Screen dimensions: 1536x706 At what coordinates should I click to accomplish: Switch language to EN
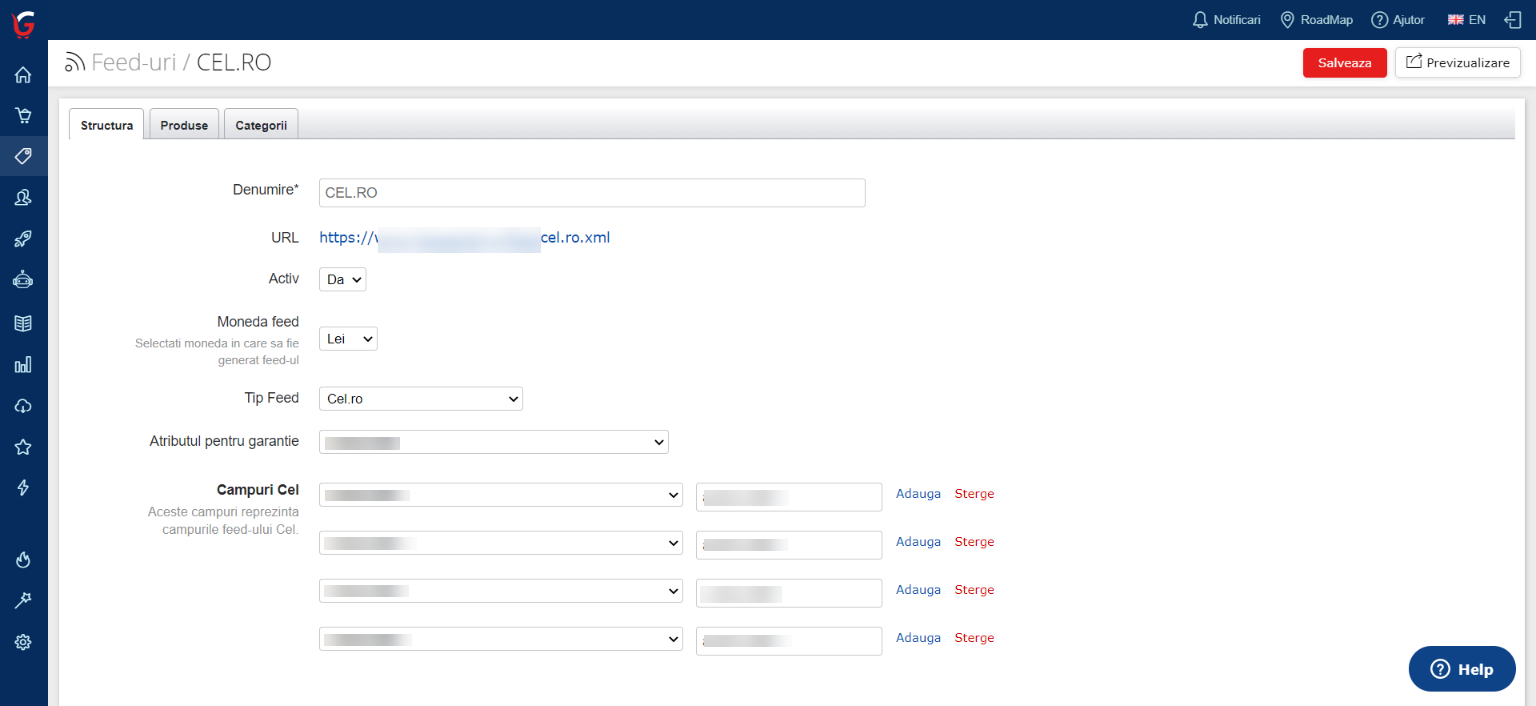point(1467,20)
